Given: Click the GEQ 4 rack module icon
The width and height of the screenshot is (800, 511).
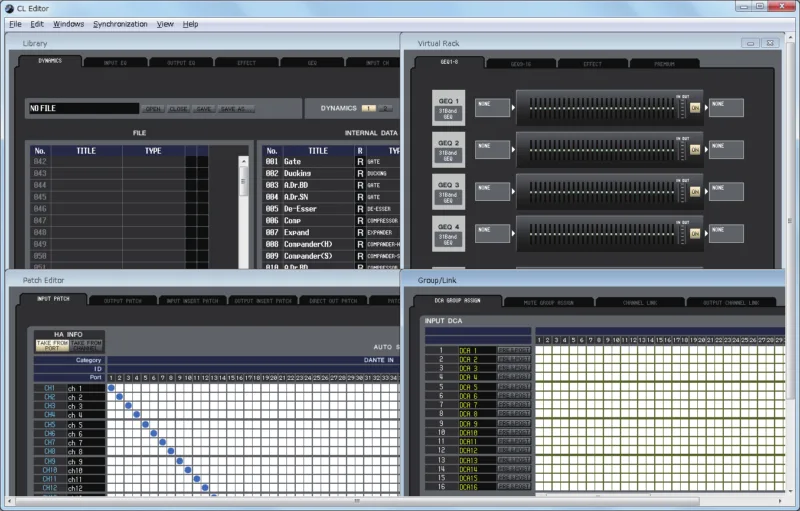Looking at the screenshot, I should 448,234.
